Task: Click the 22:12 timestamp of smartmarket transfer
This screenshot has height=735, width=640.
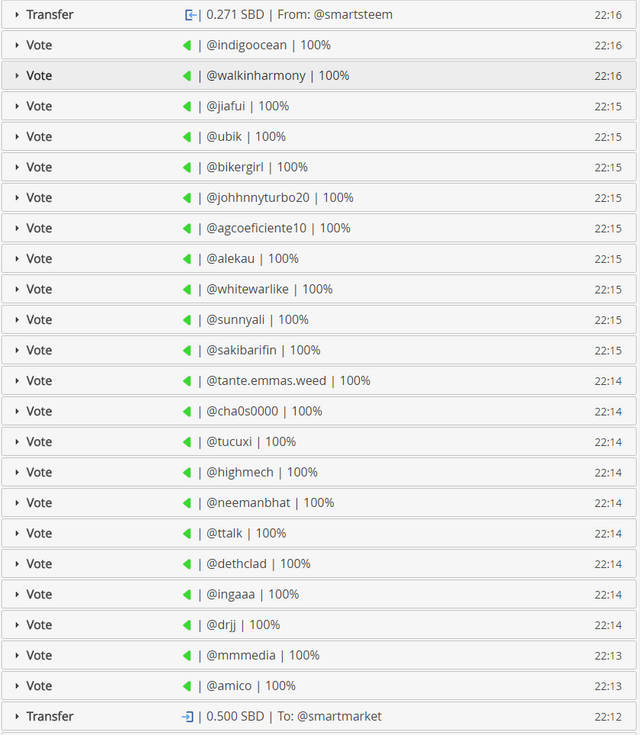Action: [x=608, y=717]
